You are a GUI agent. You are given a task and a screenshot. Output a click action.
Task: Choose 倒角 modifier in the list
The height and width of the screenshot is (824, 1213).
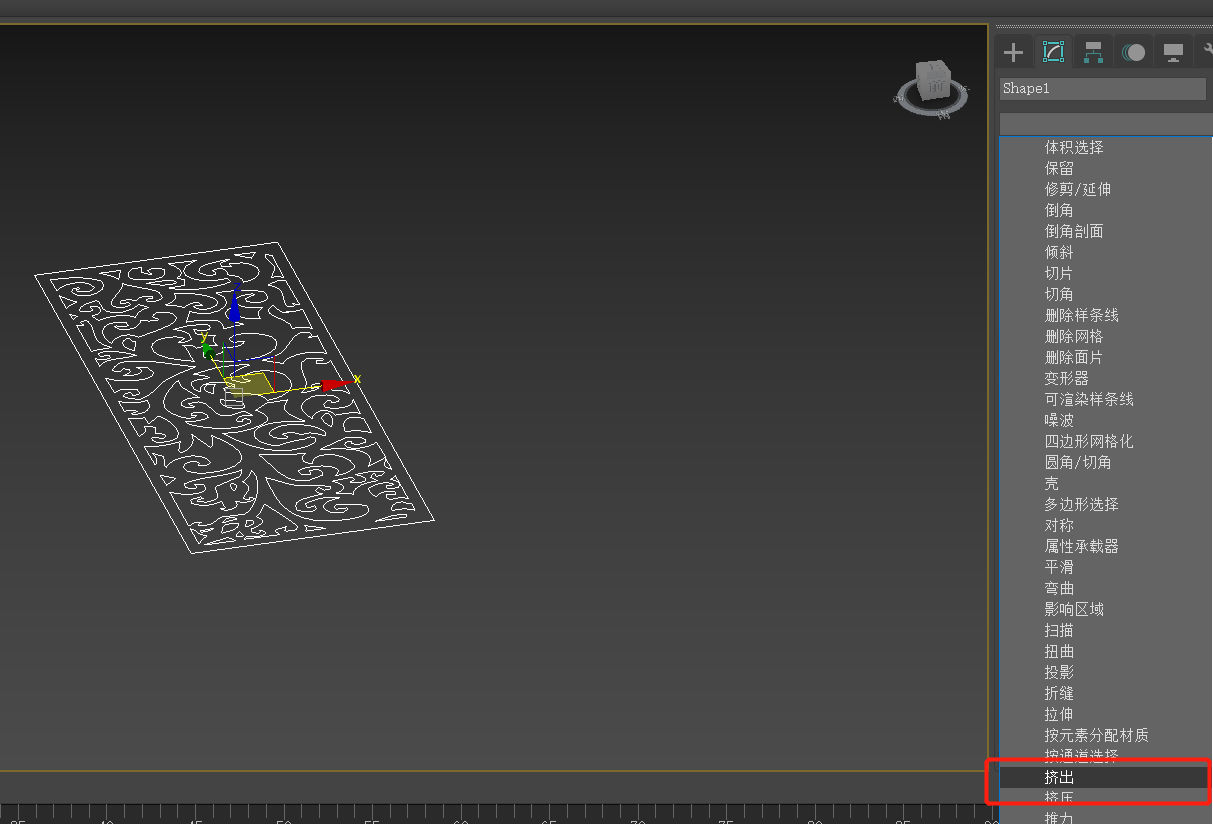[x=1059, y=210]
